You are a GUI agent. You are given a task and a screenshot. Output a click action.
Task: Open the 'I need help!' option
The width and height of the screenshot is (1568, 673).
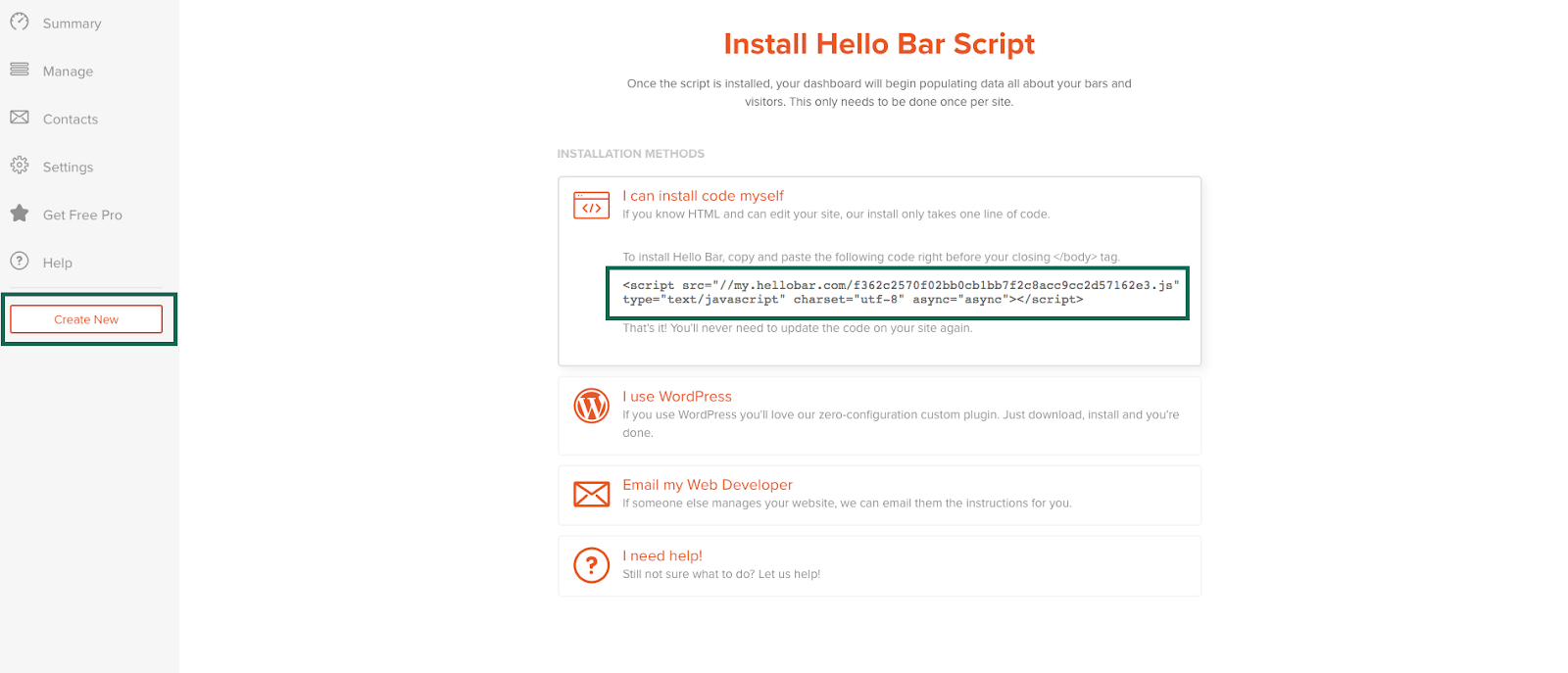pyautogui.click(x=662, y=555)
